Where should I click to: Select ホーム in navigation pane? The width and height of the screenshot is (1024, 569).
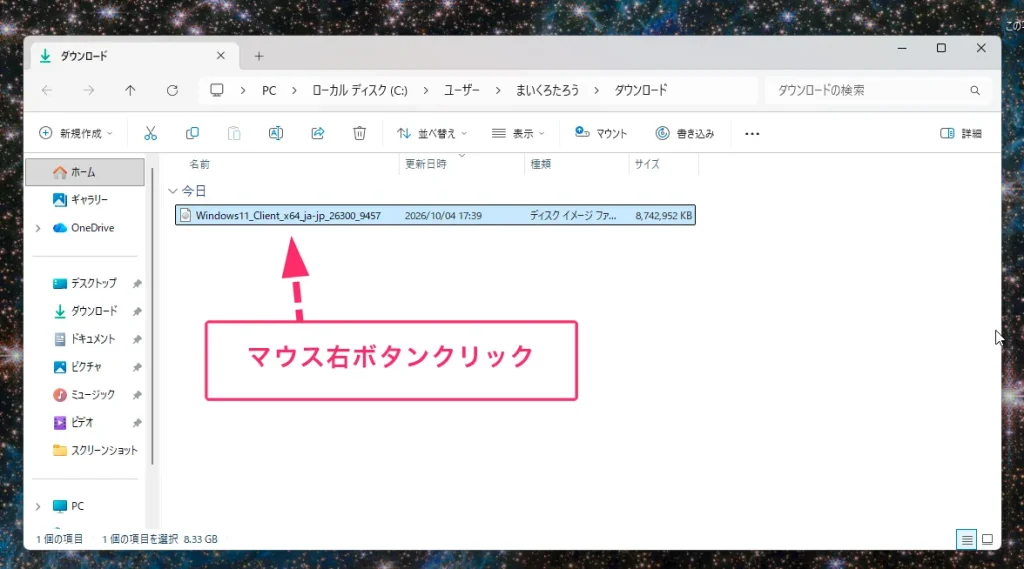(85, 172)
